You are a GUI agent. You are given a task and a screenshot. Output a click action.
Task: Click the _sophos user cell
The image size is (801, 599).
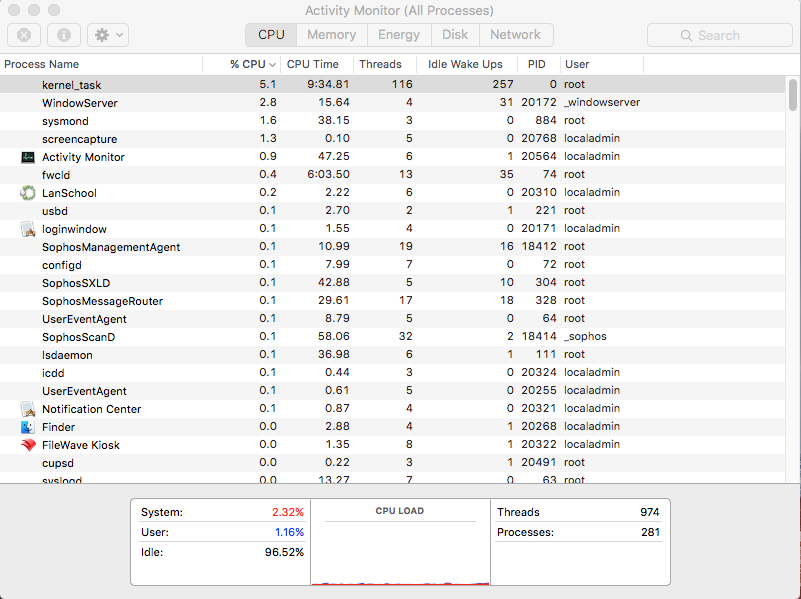585,337
